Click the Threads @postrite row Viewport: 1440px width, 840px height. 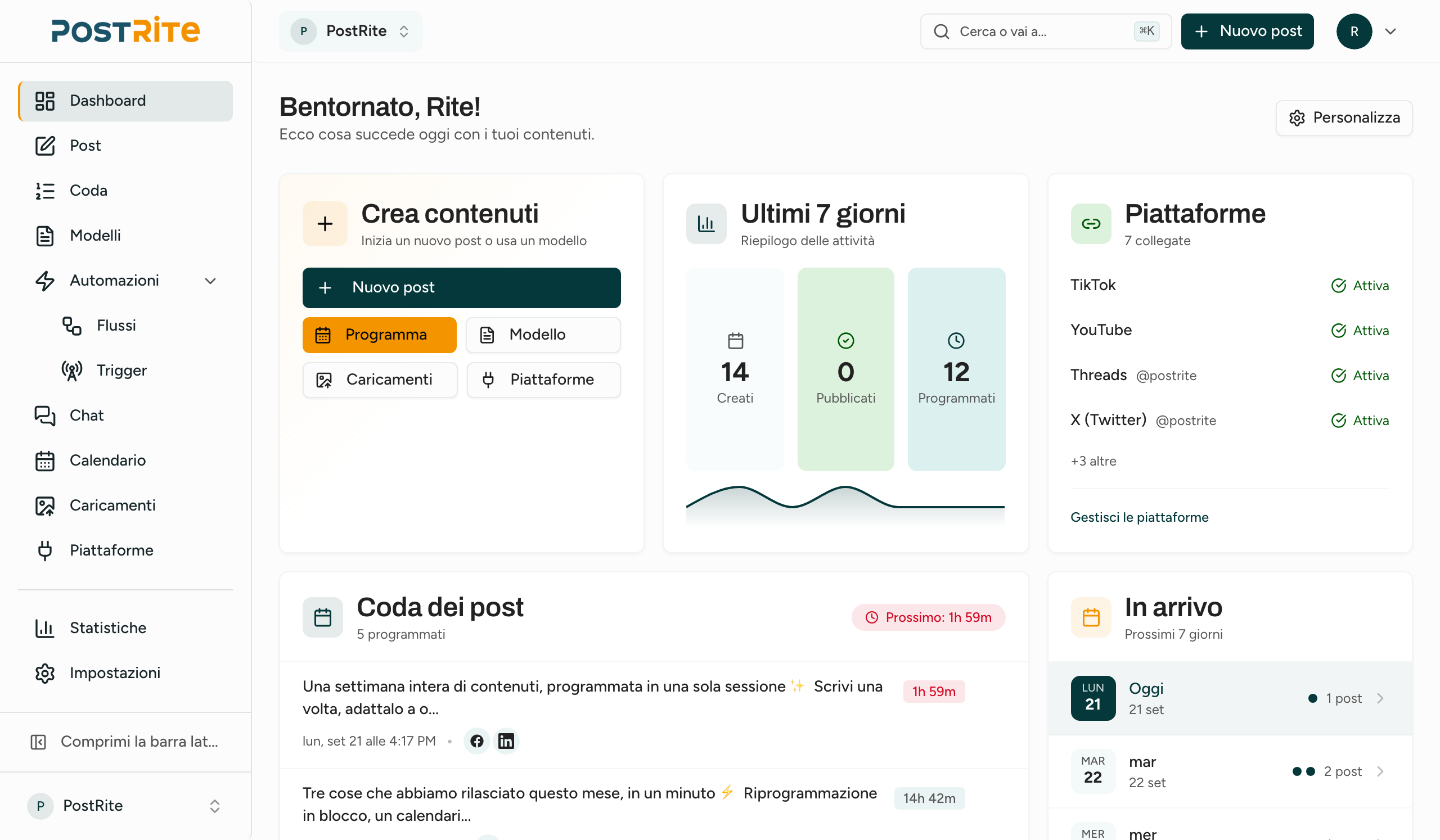(1230, 376)
